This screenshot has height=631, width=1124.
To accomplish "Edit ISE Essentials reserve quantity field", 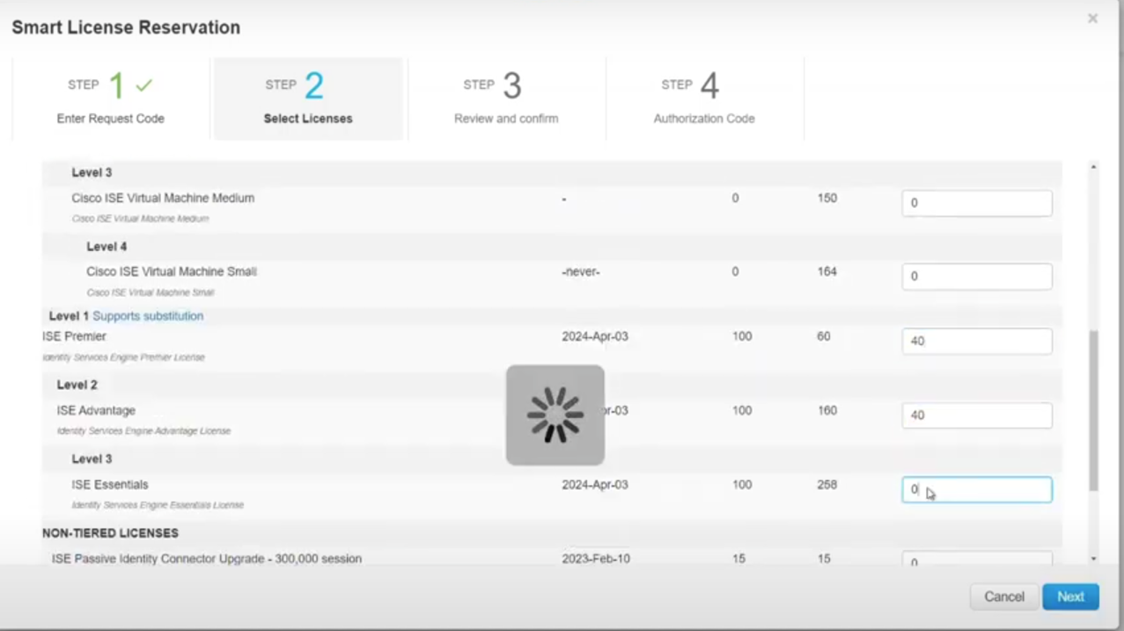I will pos(977,490).
